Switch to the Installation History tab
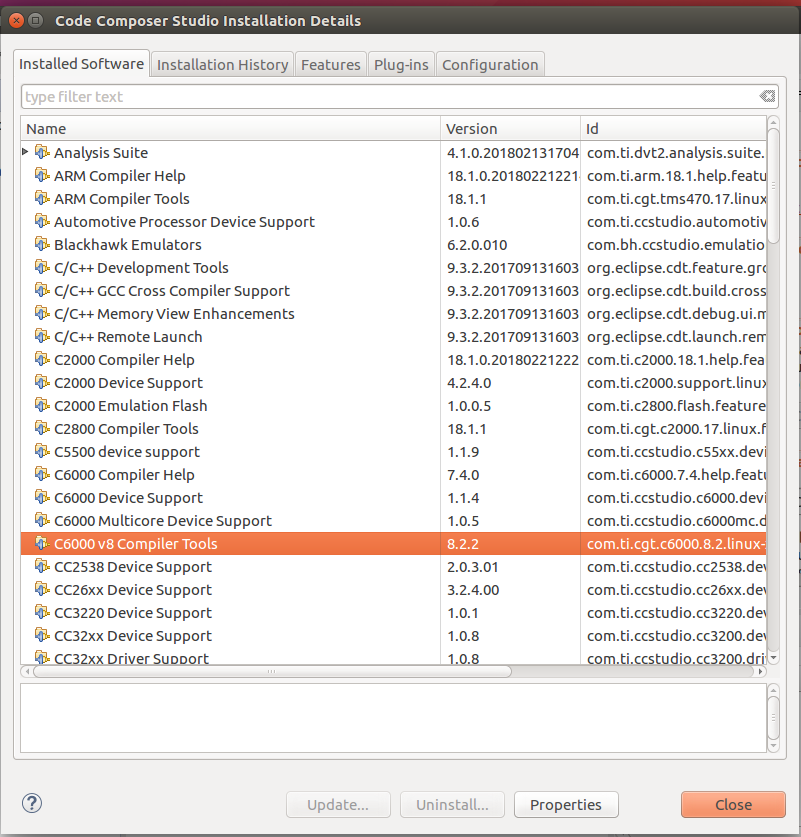 pos(222,65)
